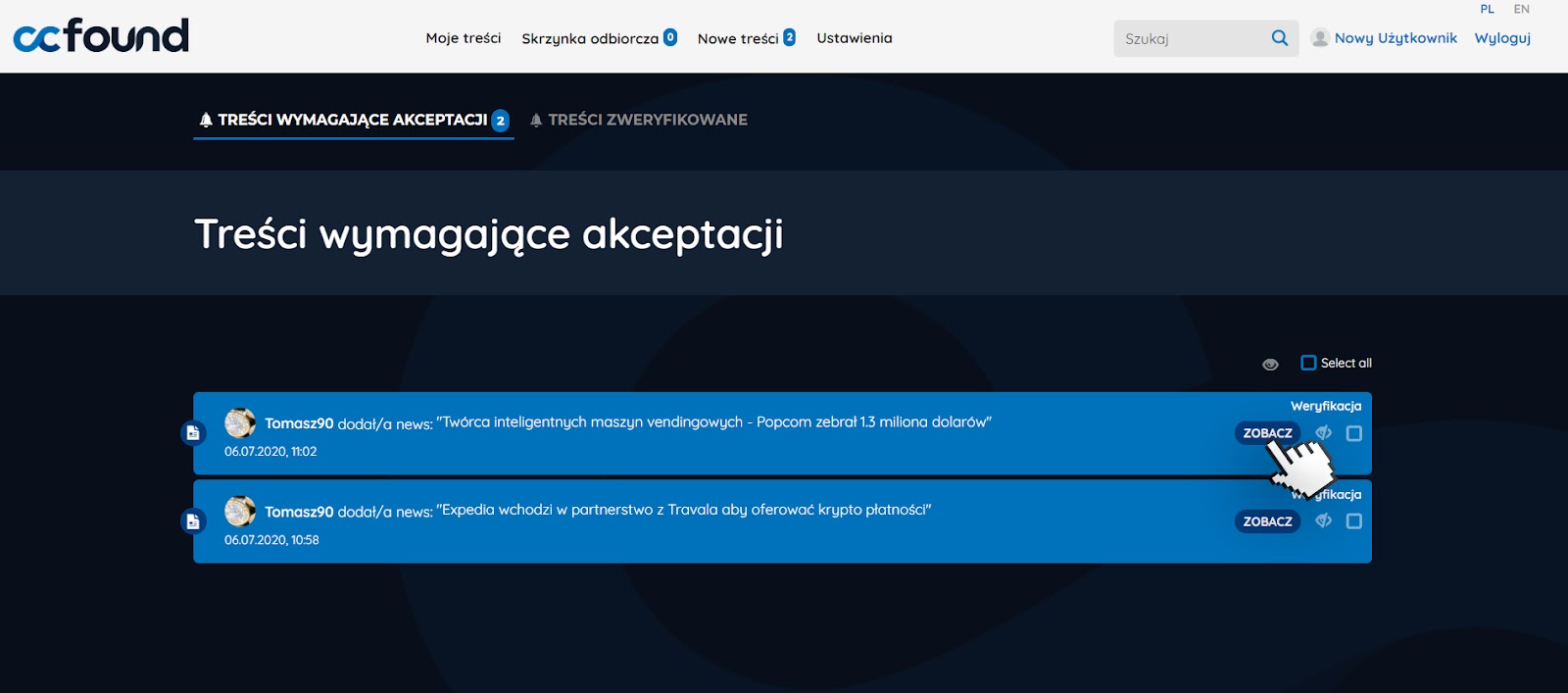Switch language to PL
1568x693 pixels.
pyautogui.click(x=1488, y=9)
